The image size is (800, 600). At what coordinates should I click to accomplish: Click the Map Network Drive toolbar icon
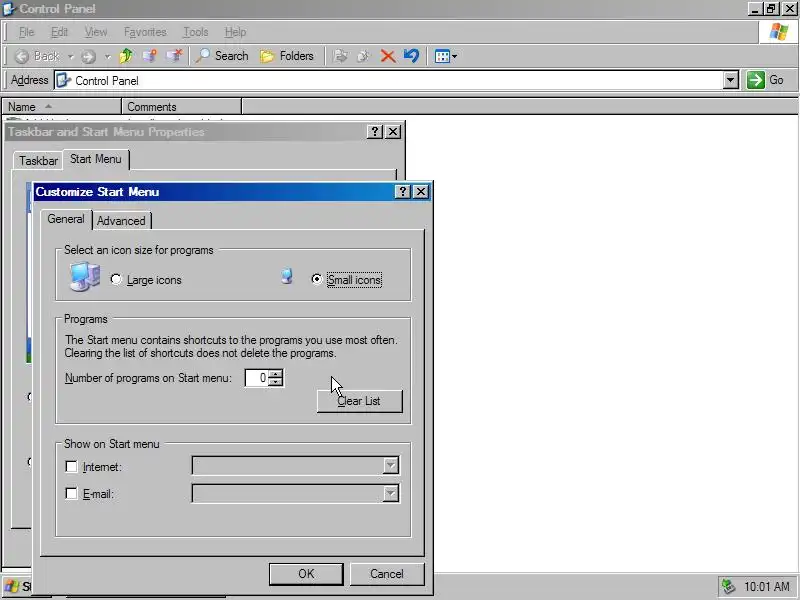(x=149, y=56)
